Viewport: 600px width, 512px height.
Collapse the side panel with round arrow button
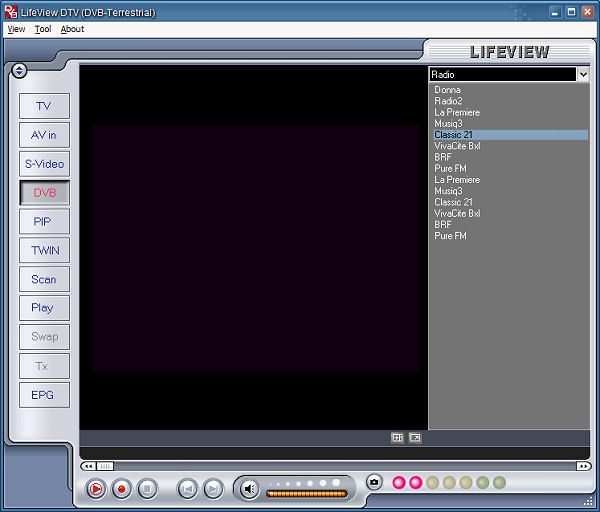[x=20, y=70]
